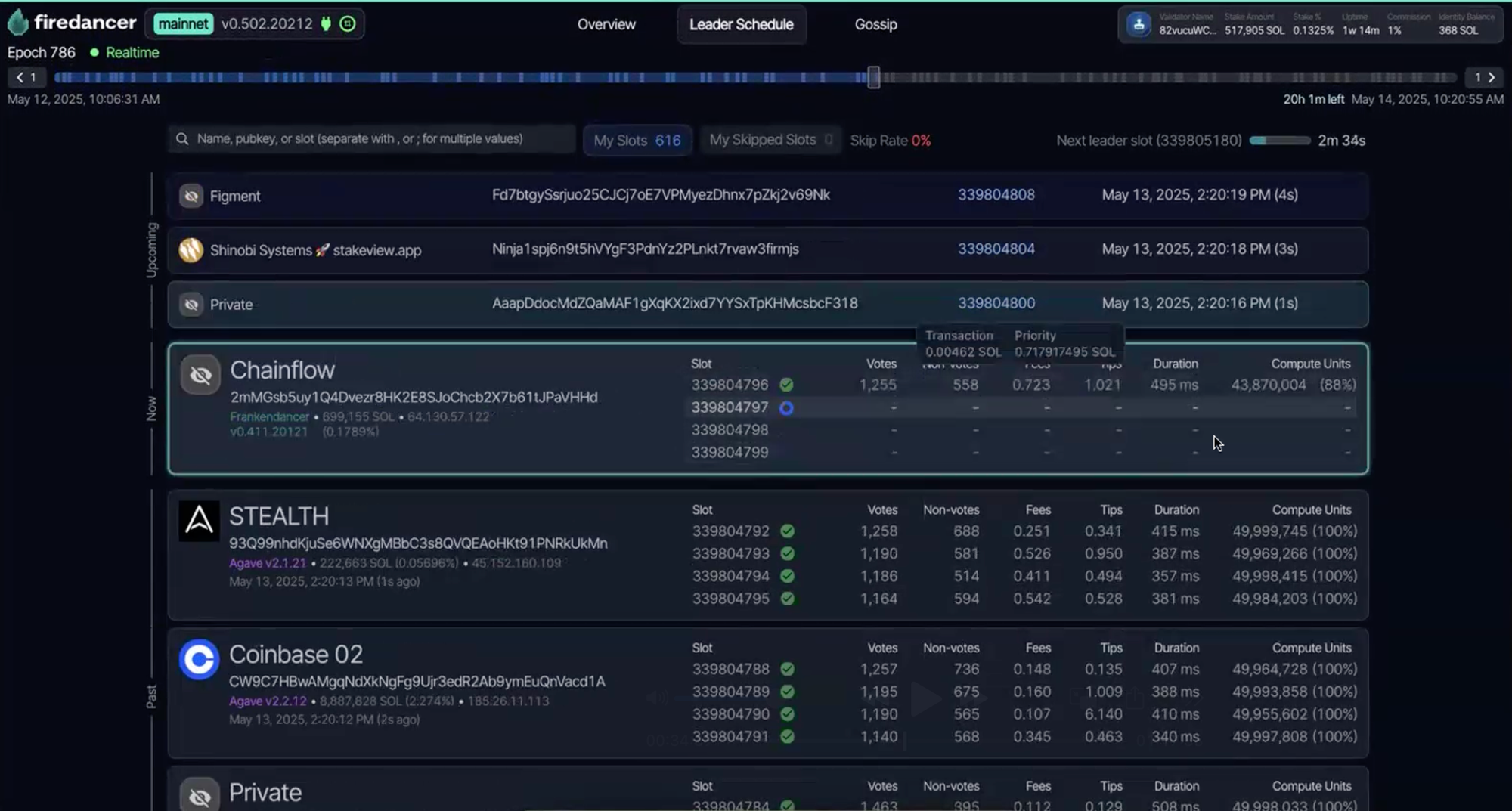
Task: Open slot link 339804804
Action: (996, 249)
